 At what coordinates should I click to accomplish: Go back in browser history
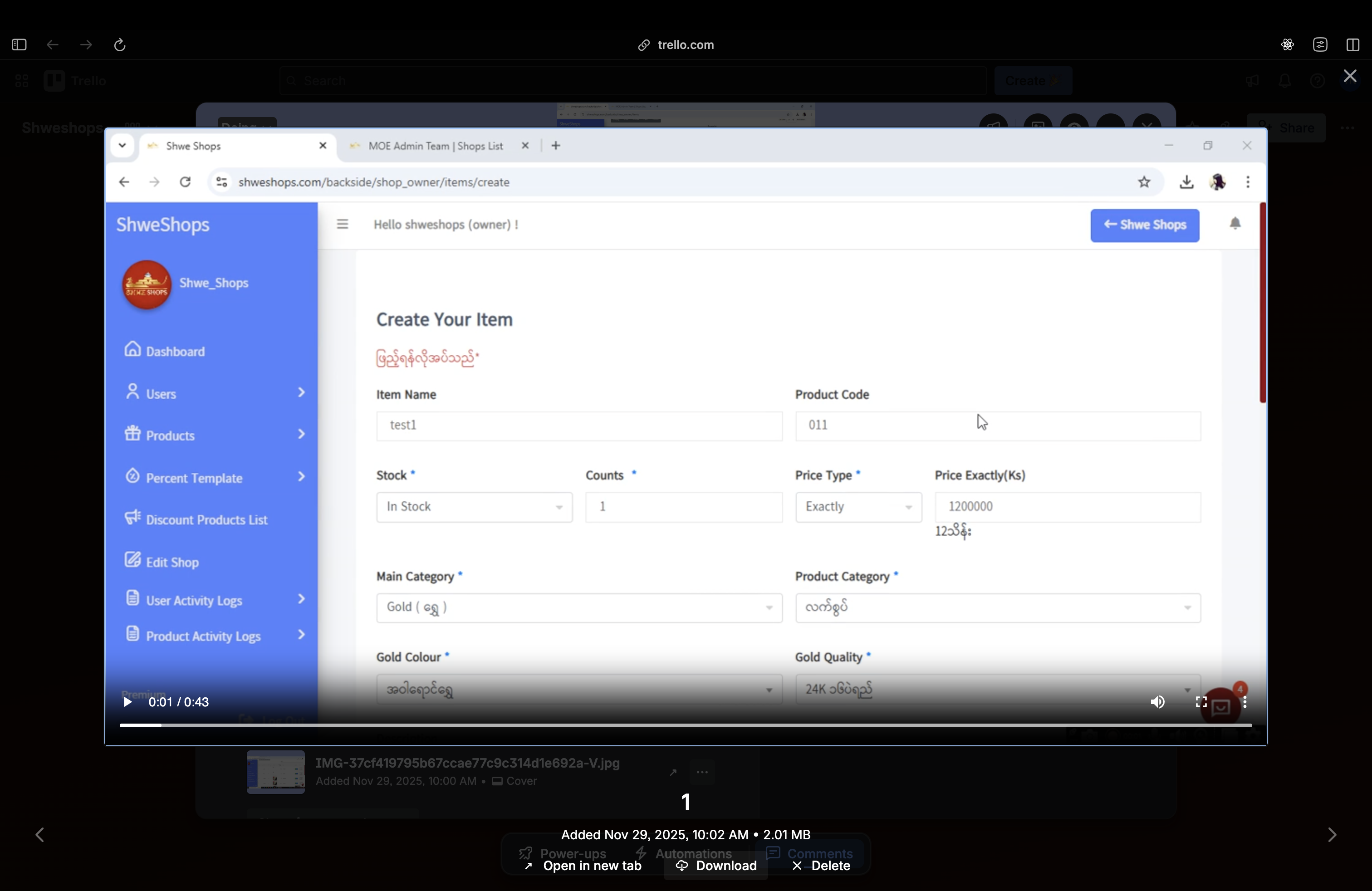[x=53, y=45]
